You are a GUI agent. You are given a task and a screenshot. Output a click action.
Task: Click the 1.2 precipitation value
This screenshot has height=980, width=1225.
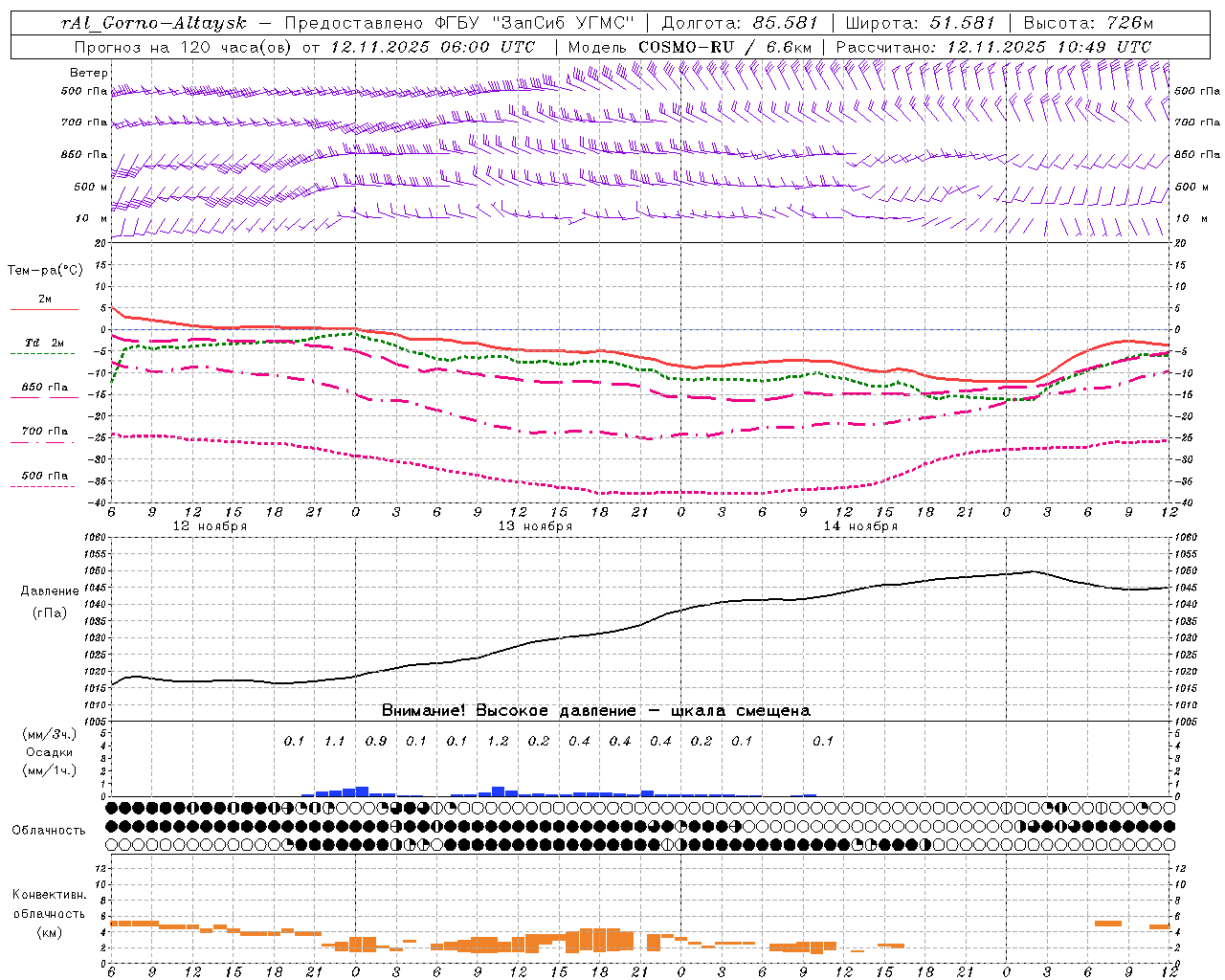pos(498,741)
